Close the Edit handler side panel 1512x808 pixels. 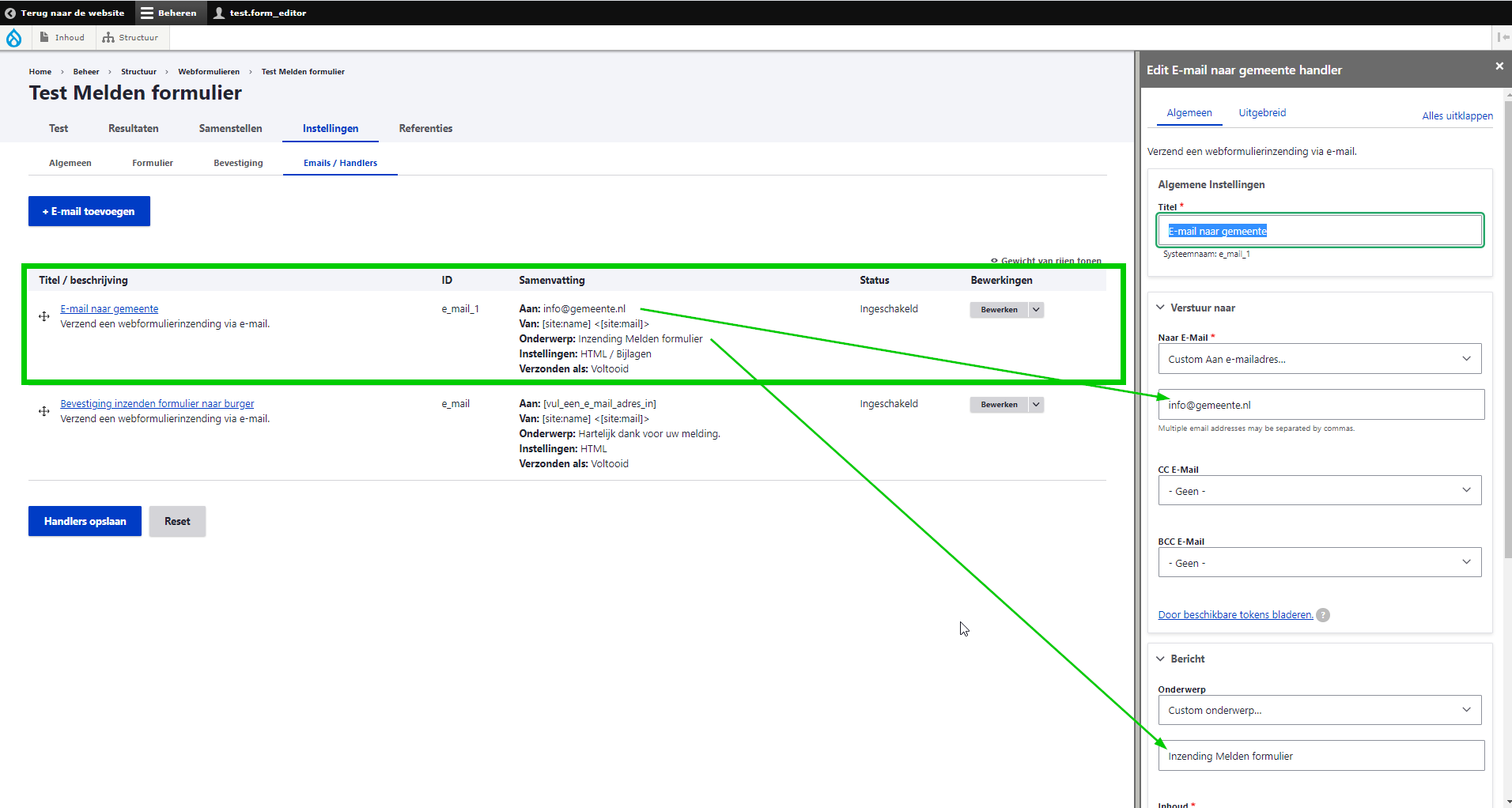(x=1499, y=66)
